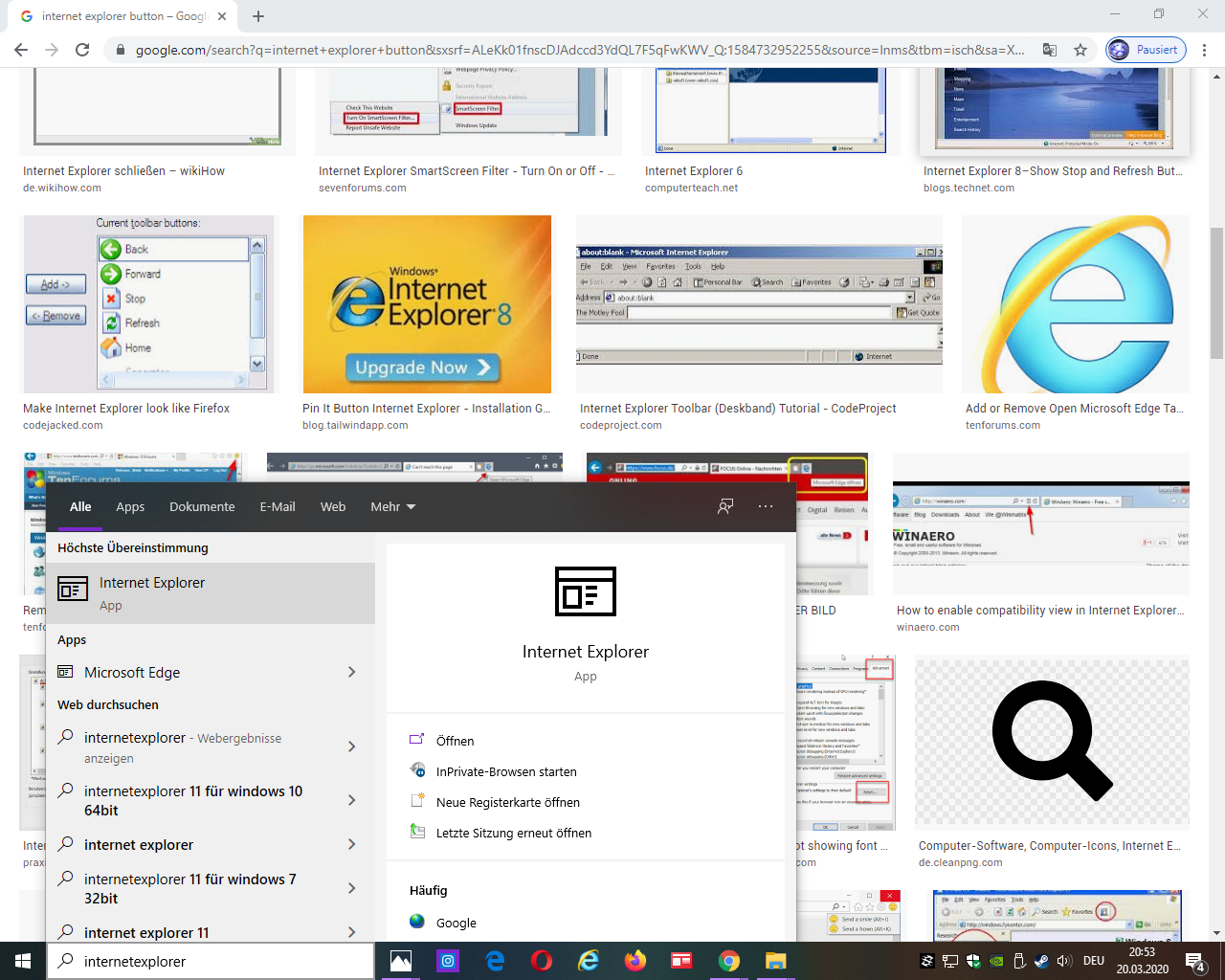Switch to E-Mail search tab
Viewport: 1225px width, 980px height.
278,506
